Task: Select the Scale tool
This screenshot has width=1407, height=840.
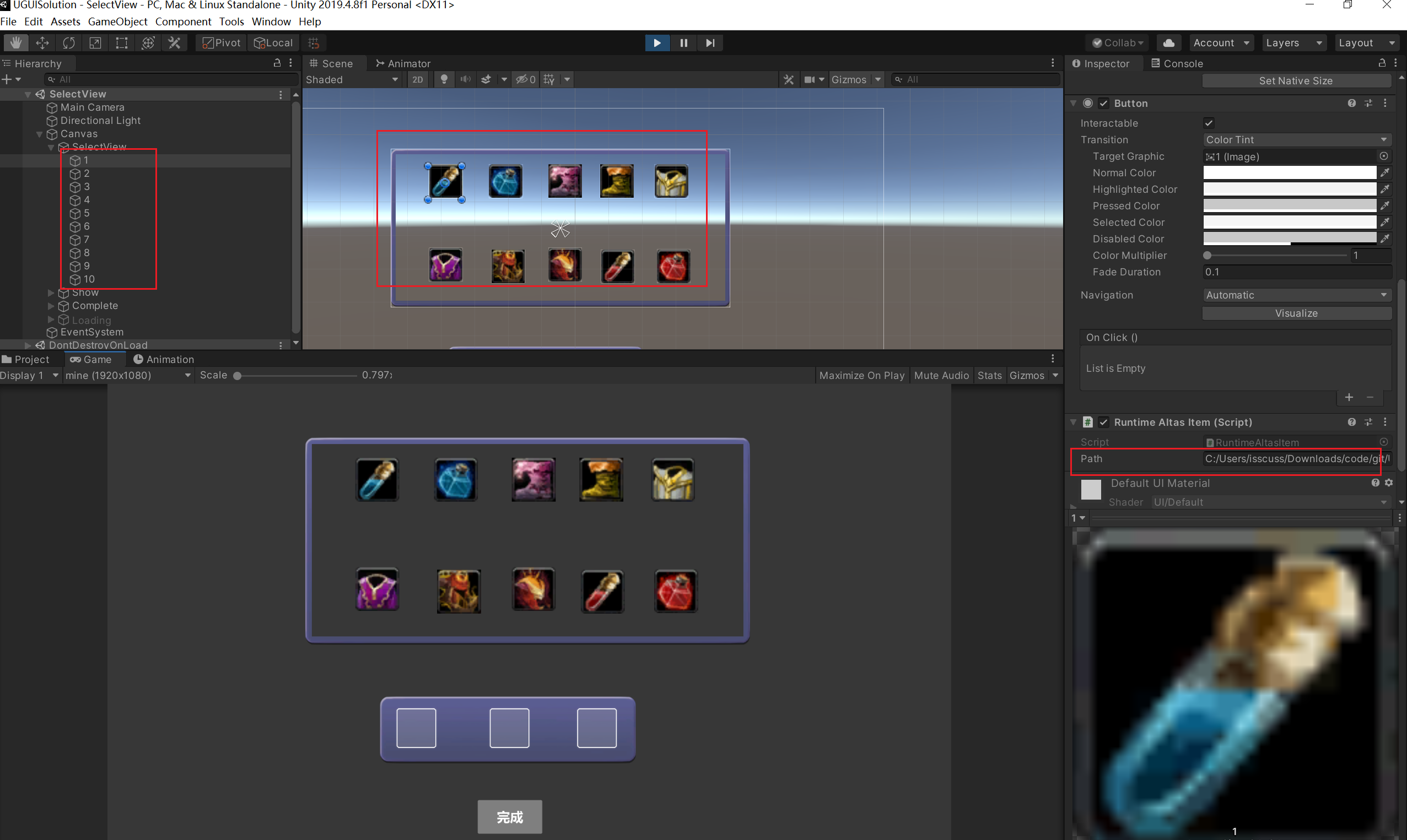Action: click(x=95, y=43)
